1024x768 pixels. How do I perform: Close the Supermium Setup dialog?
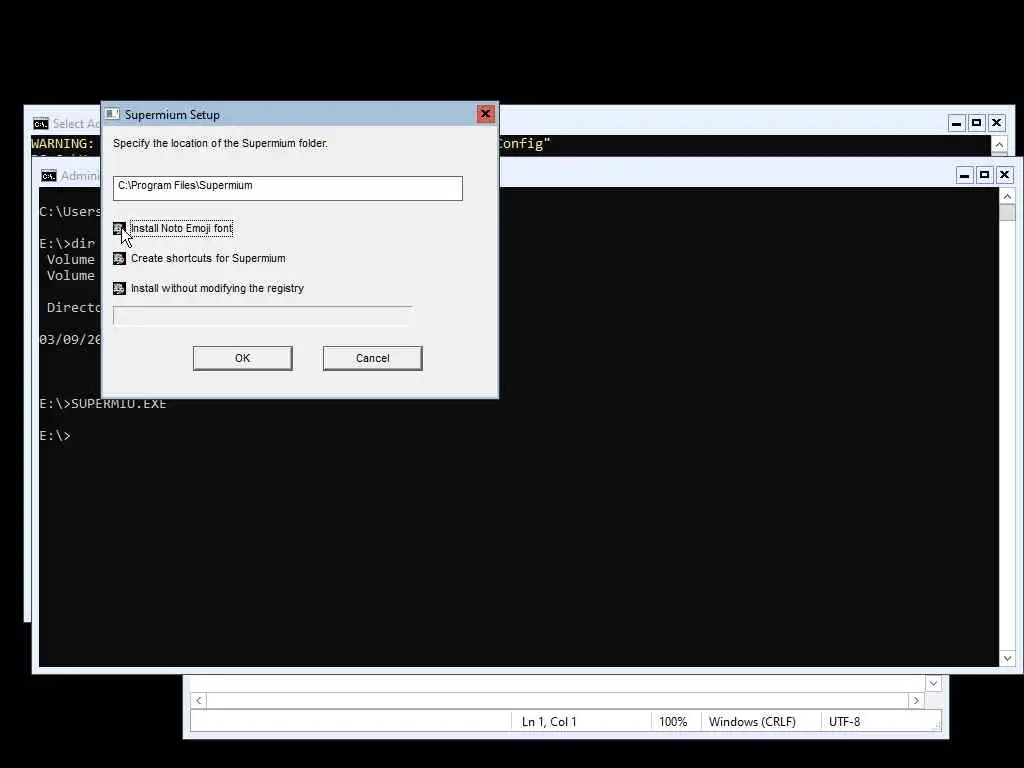coord(485,114)
